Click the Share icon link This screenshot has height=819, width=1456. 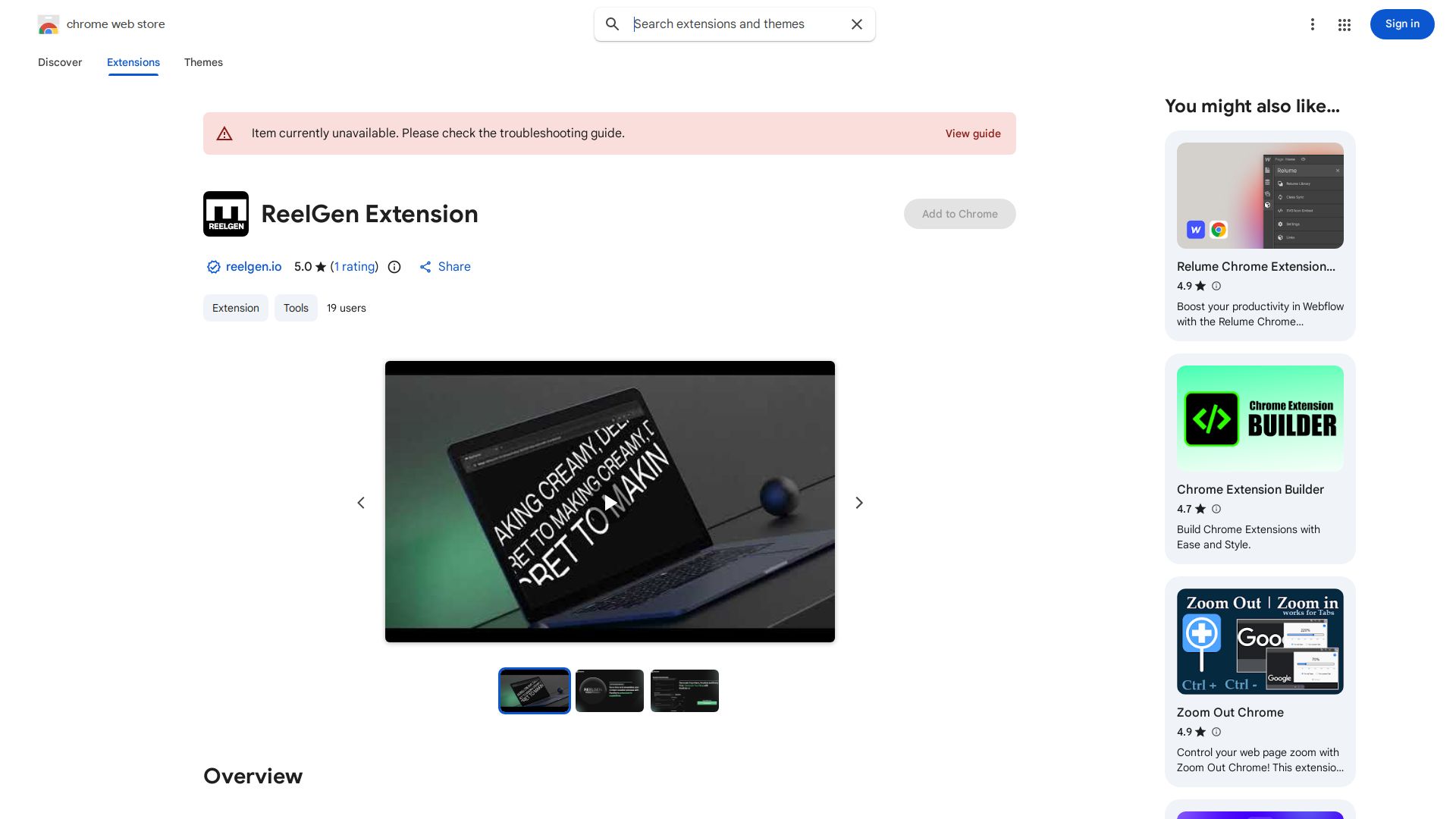click(445, 267)
